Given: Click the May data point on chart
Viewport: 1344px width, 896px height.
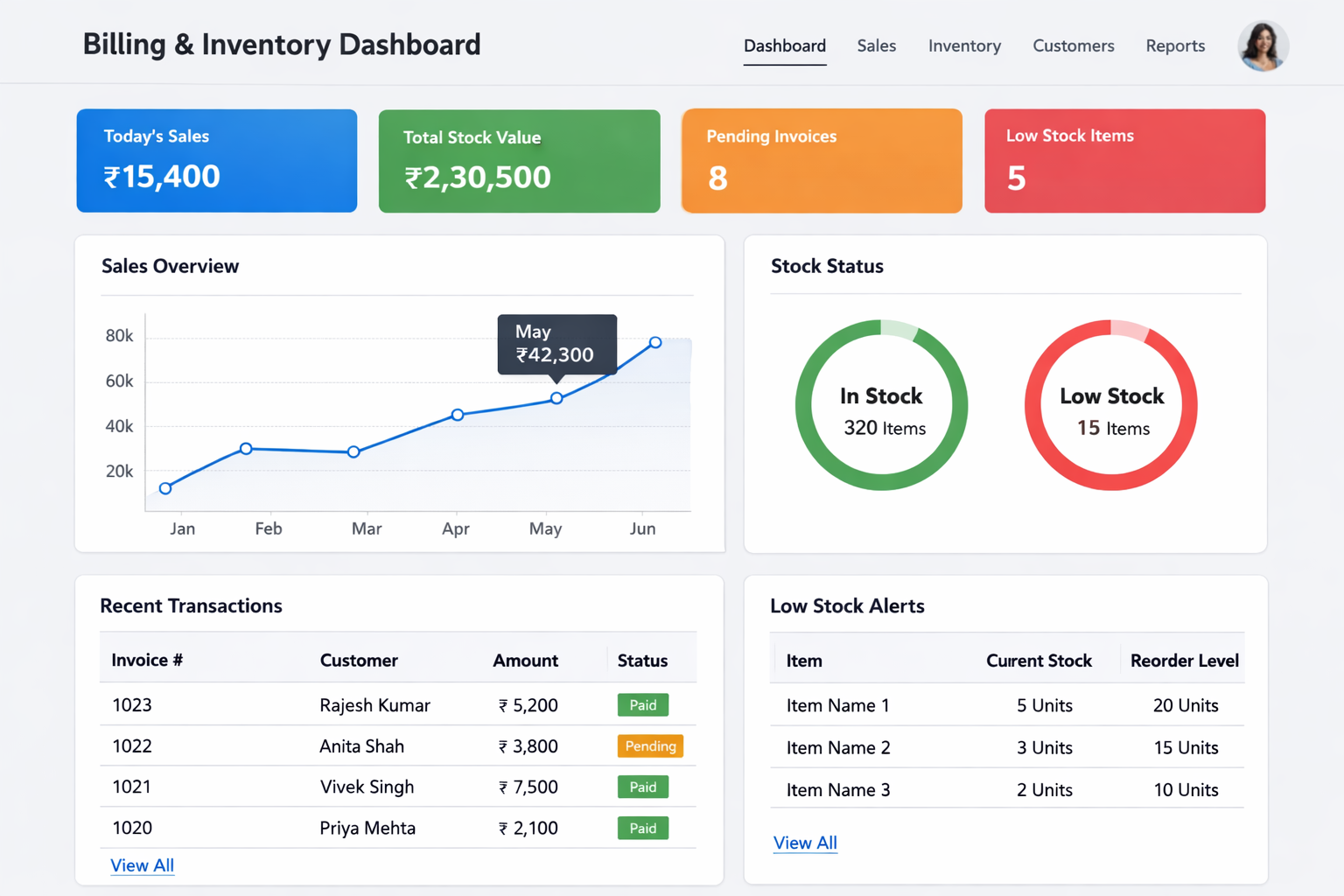Looking at the screenshot, I should click(556, 398).
